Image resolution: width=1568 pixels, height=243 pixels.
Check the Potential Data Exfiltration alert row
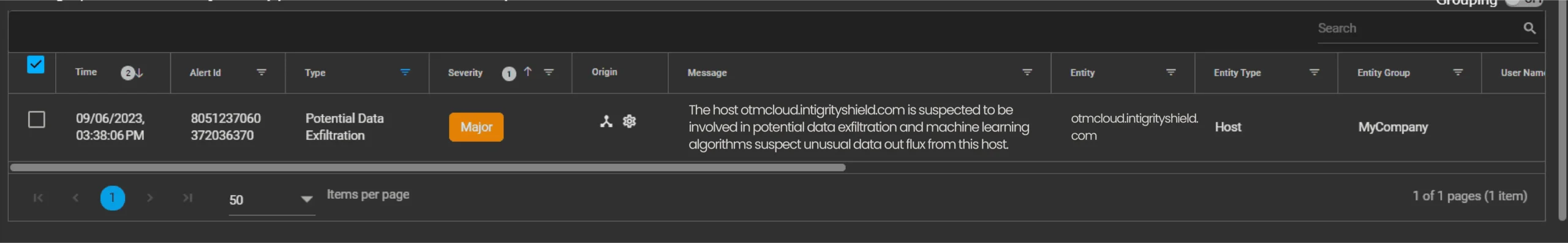pyautogui.click(x=37, y=120)
